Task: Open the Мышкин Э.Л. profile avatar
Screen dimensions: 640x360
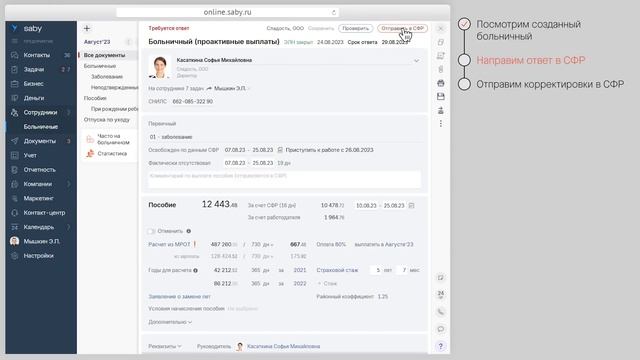Action: point(15,241)
